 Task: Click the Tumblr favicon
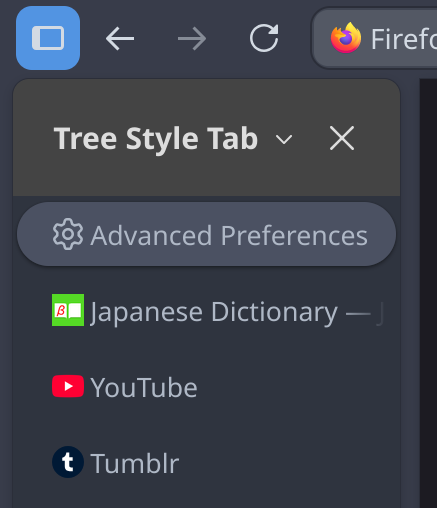[68, 462]
